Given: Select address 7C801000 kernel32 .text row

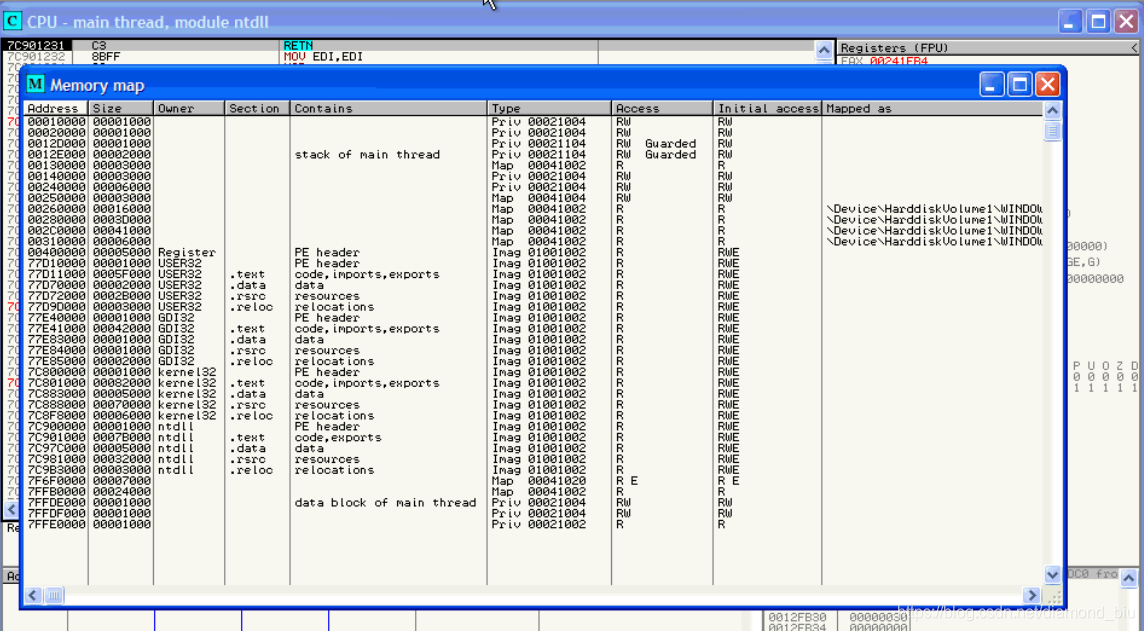Looking at the screenshot, I should click(x=534, y=383).
